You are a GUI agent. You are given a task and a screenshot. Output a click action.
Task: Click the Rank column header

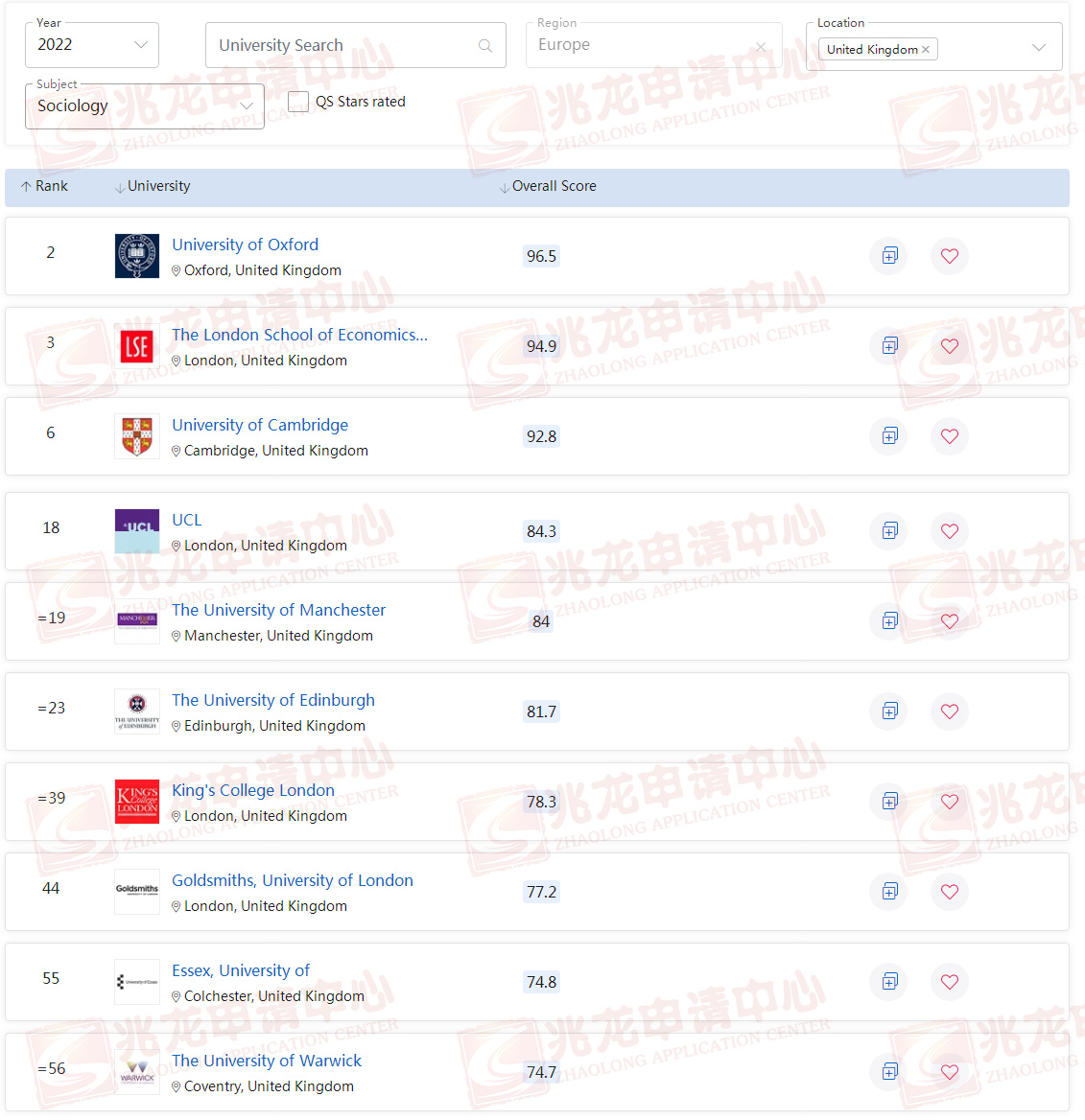[52, 186]
